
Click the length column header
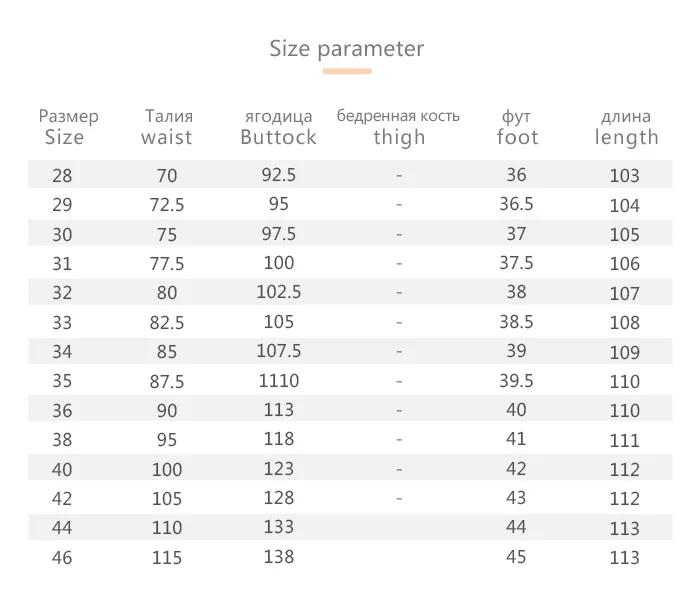point(626,138)
